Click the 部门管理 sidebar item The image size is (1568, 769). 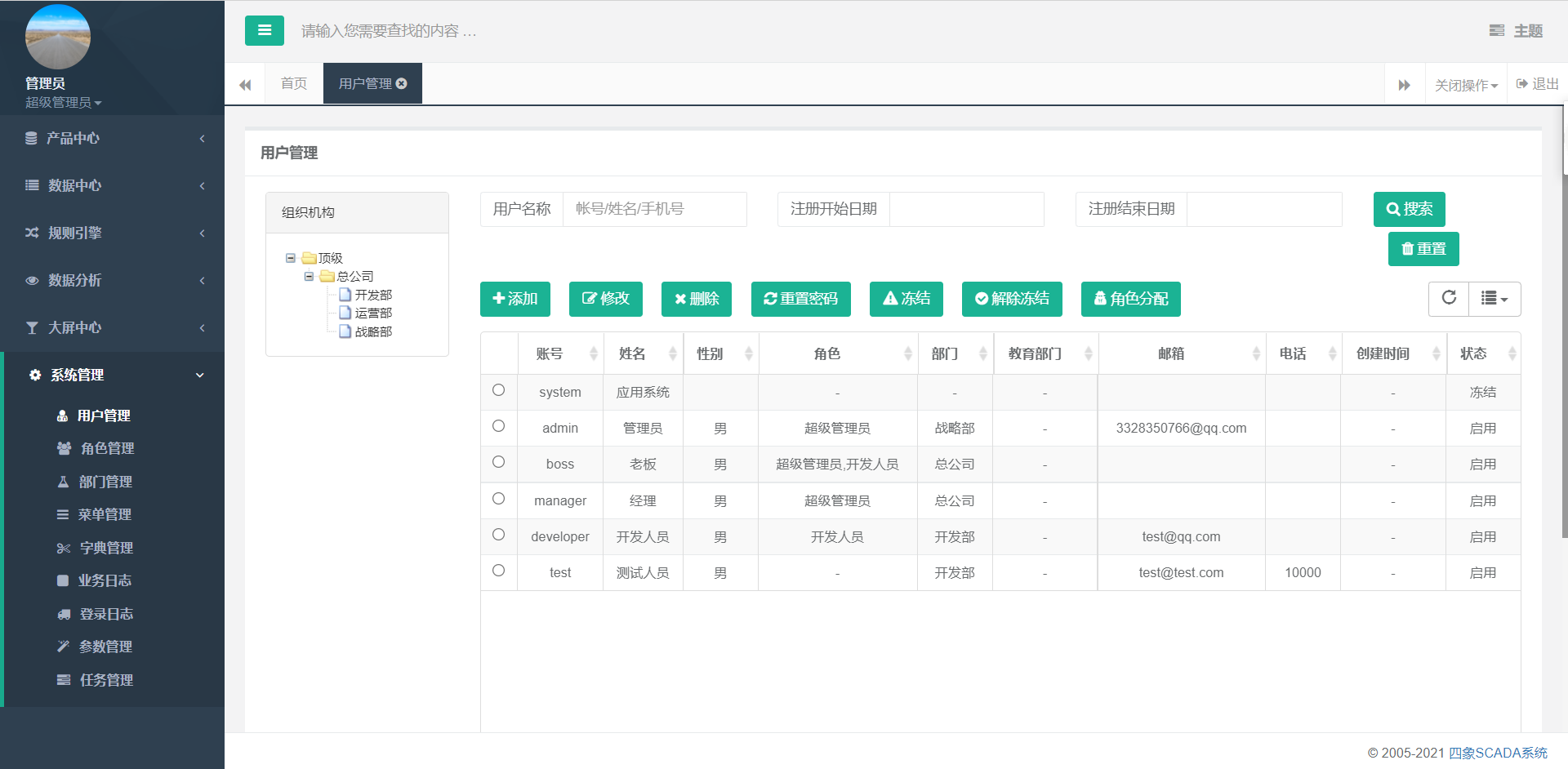point(105,482)
